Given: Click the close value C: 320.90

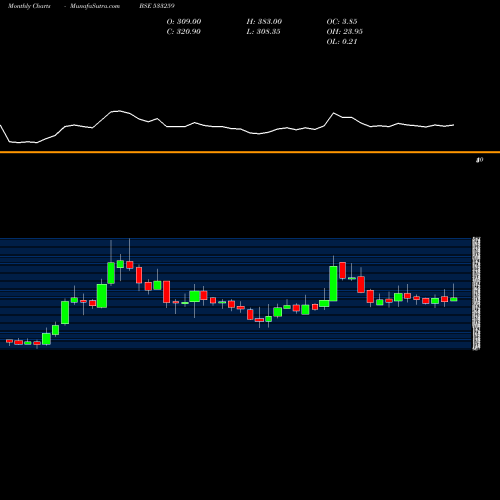Looking at the screenshot, I should 183,32.
